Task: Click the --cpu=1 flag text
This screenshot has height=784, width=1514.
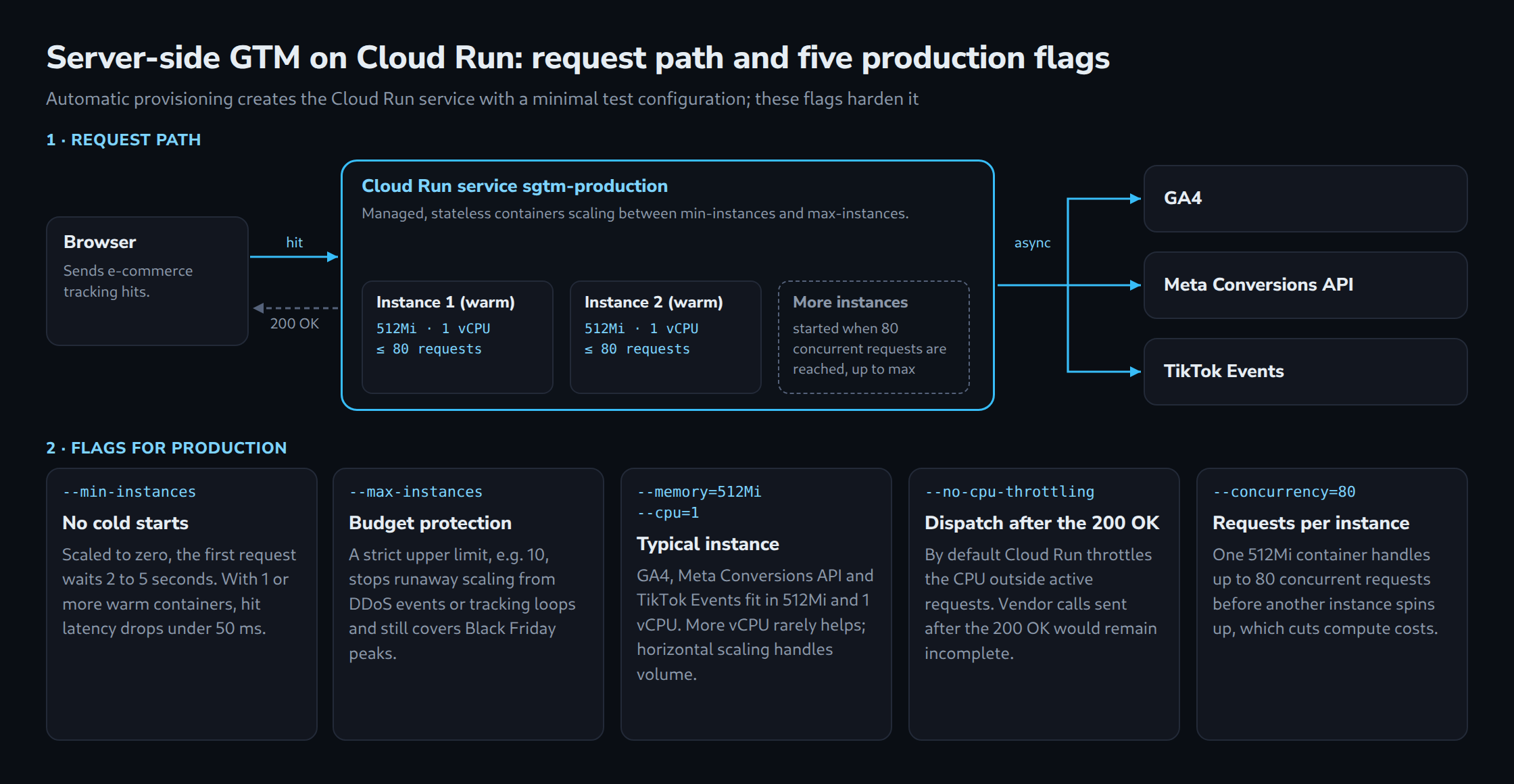Action: pos(668,513)
